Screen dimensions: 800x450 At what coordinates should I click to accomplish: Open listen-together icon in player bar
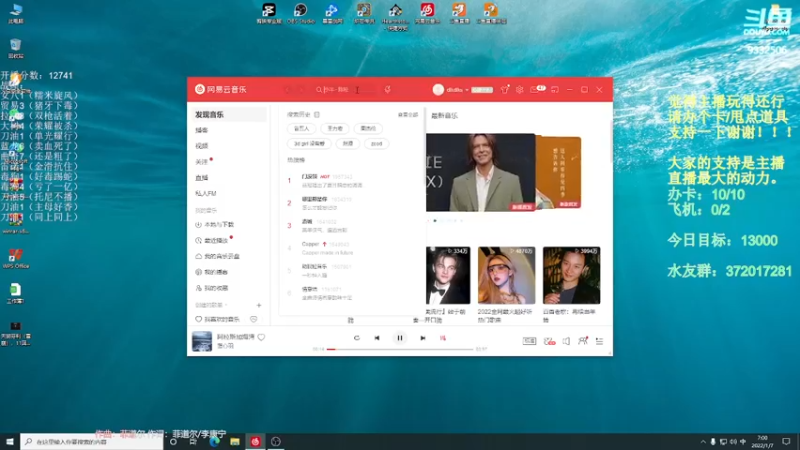click(x=583, y=341)
